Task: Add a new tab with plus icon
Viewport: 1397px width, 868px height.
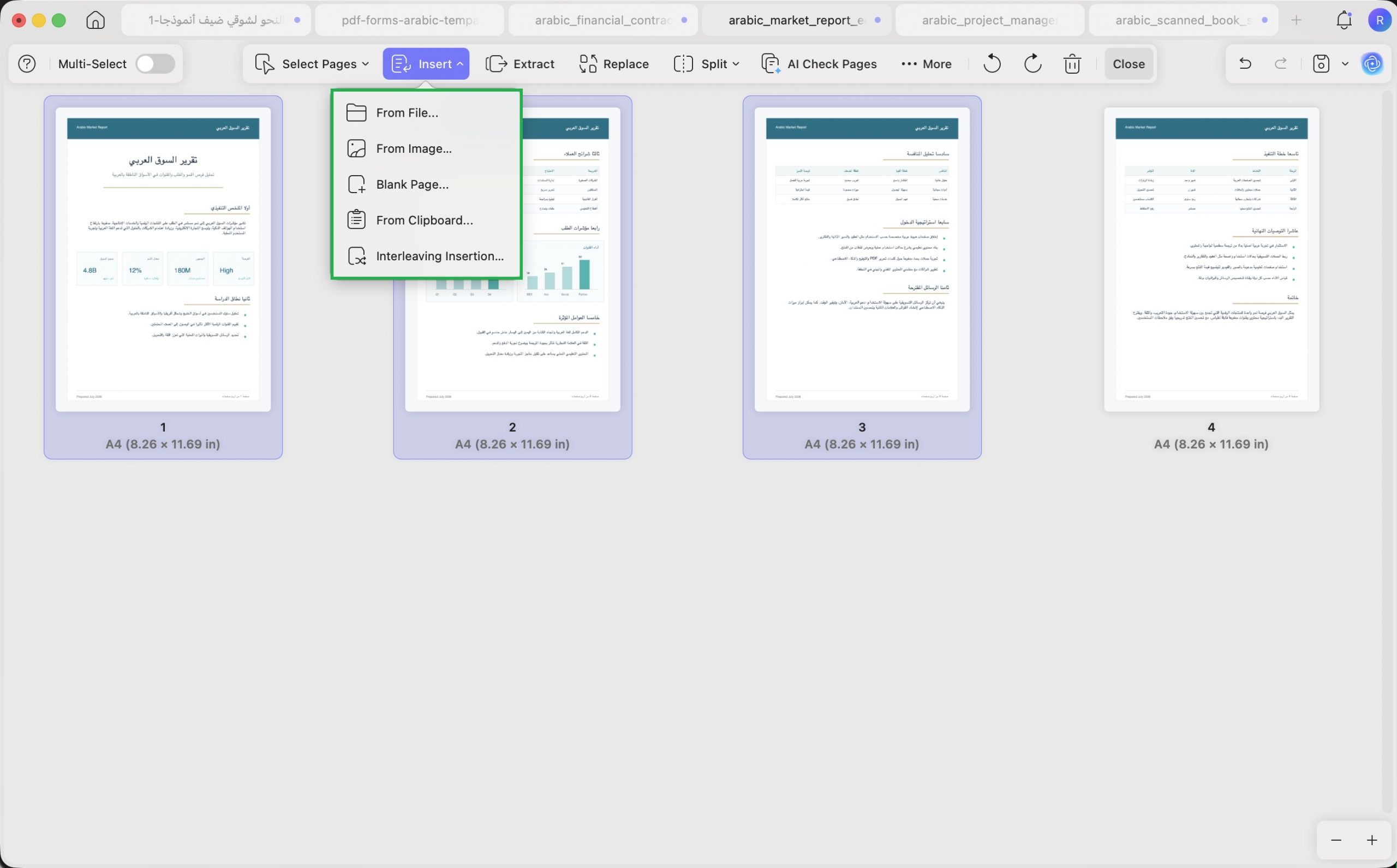Action: click(1297, 20)
